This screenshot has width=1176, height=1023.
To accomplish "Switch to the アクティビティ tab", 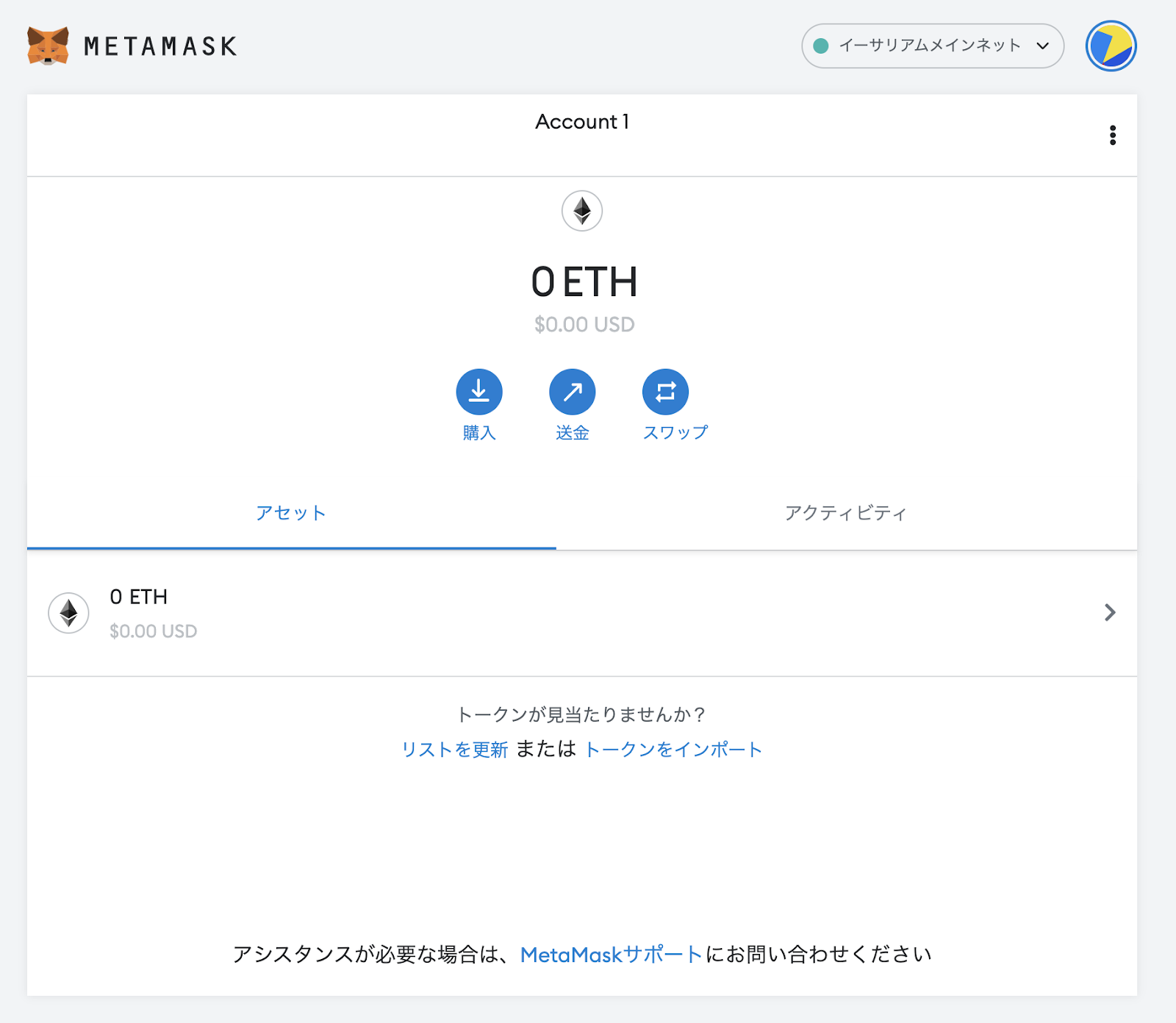I will [846, 513].
